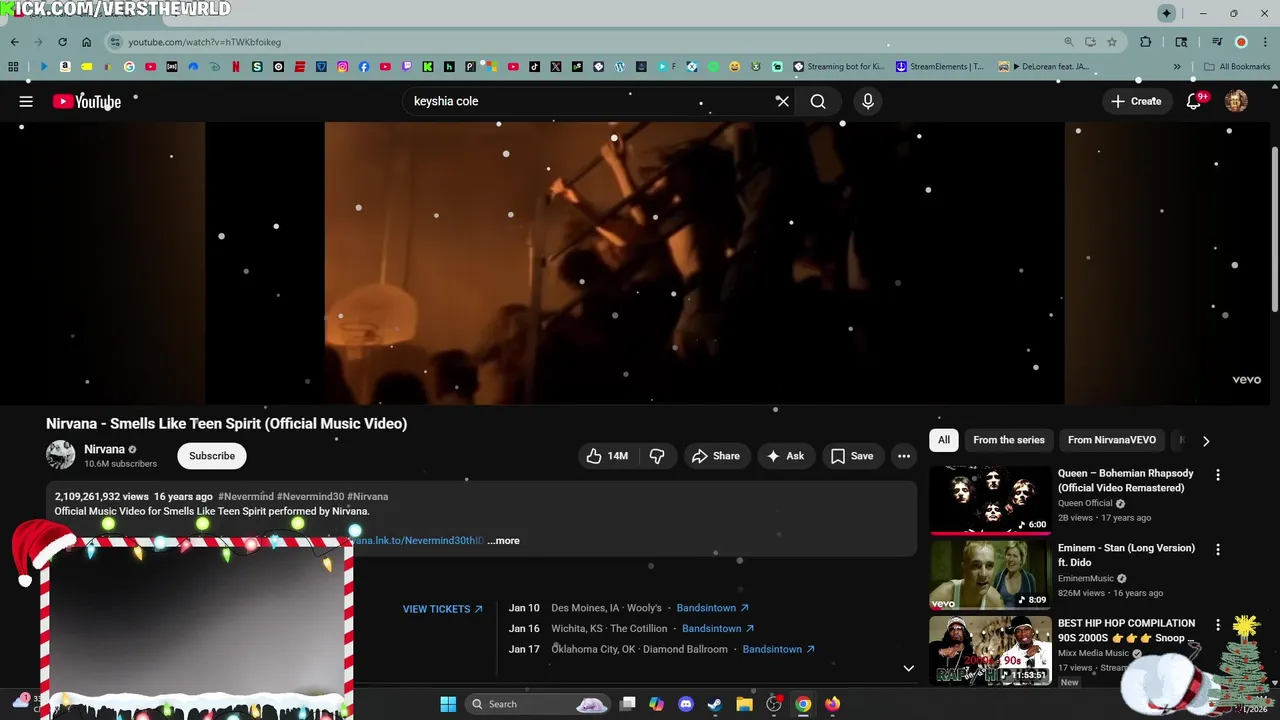This screenshot has width=1280, height=720.
Task: Open options for the Queen Bohemian Rhapsody video
Action: [1218, 475]
